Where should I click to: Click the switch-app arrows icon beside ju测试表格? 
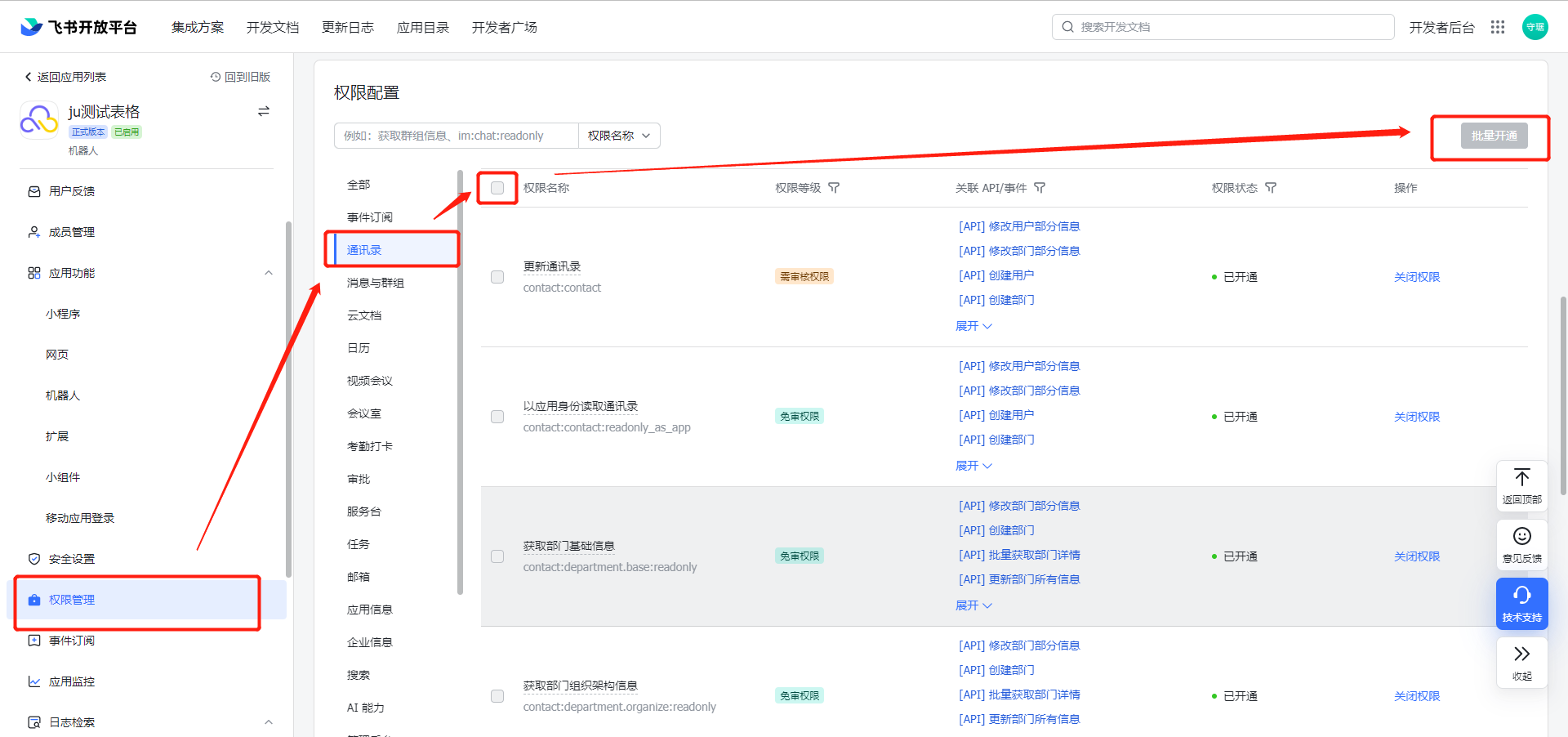tap(264, 111)
